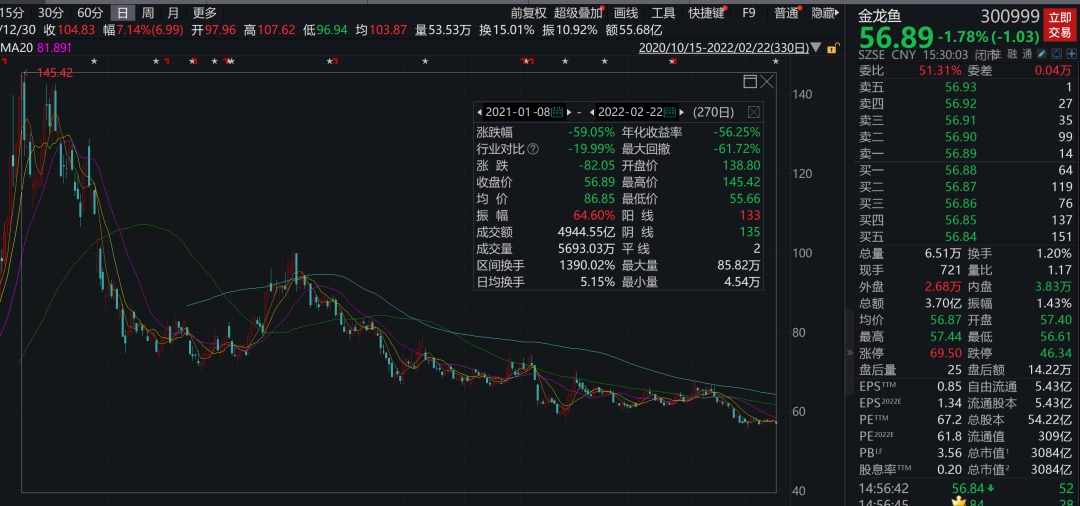Click the date range 2020/10/15-2022/02/22 link
The image size is (1080, 506).
coord(724,48)
